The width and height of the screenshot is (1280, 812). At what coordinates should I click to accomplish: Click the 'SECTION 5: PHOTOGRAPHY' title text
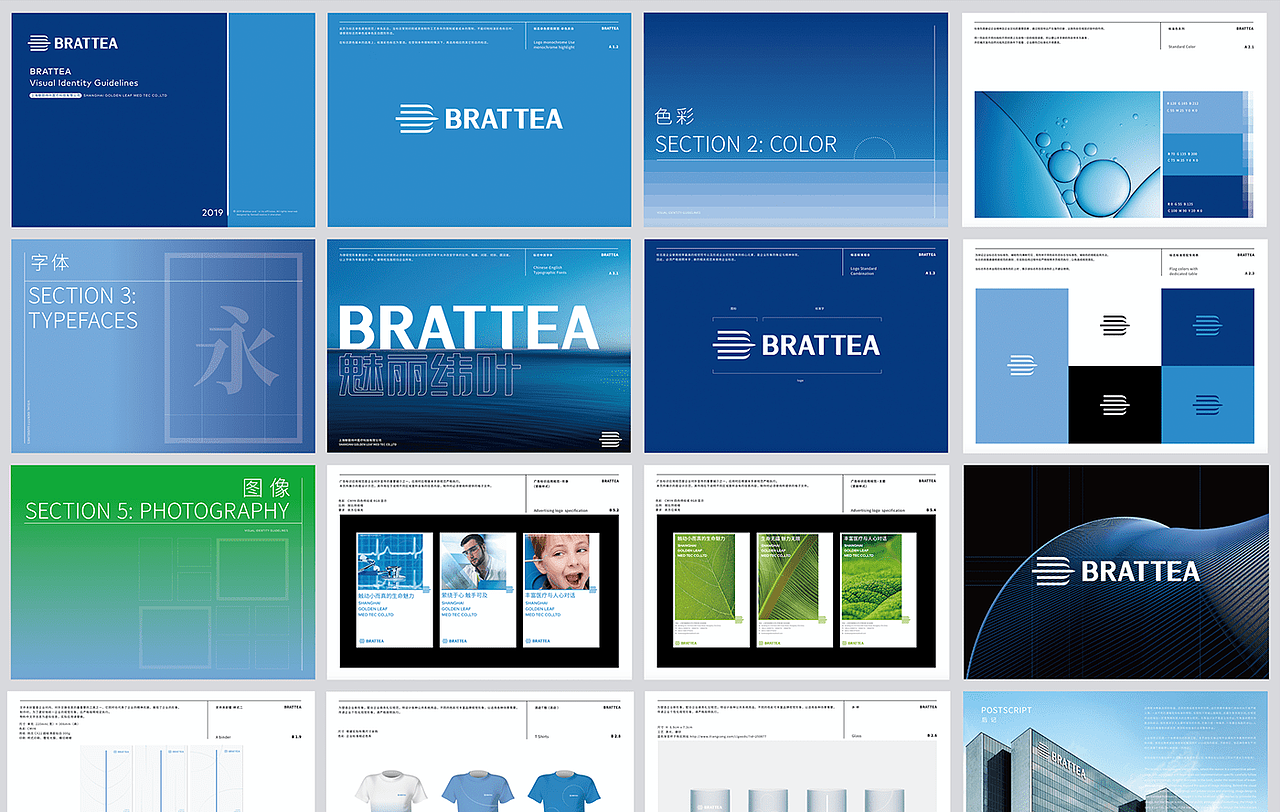pyautogui.click(x=157, y=511)
